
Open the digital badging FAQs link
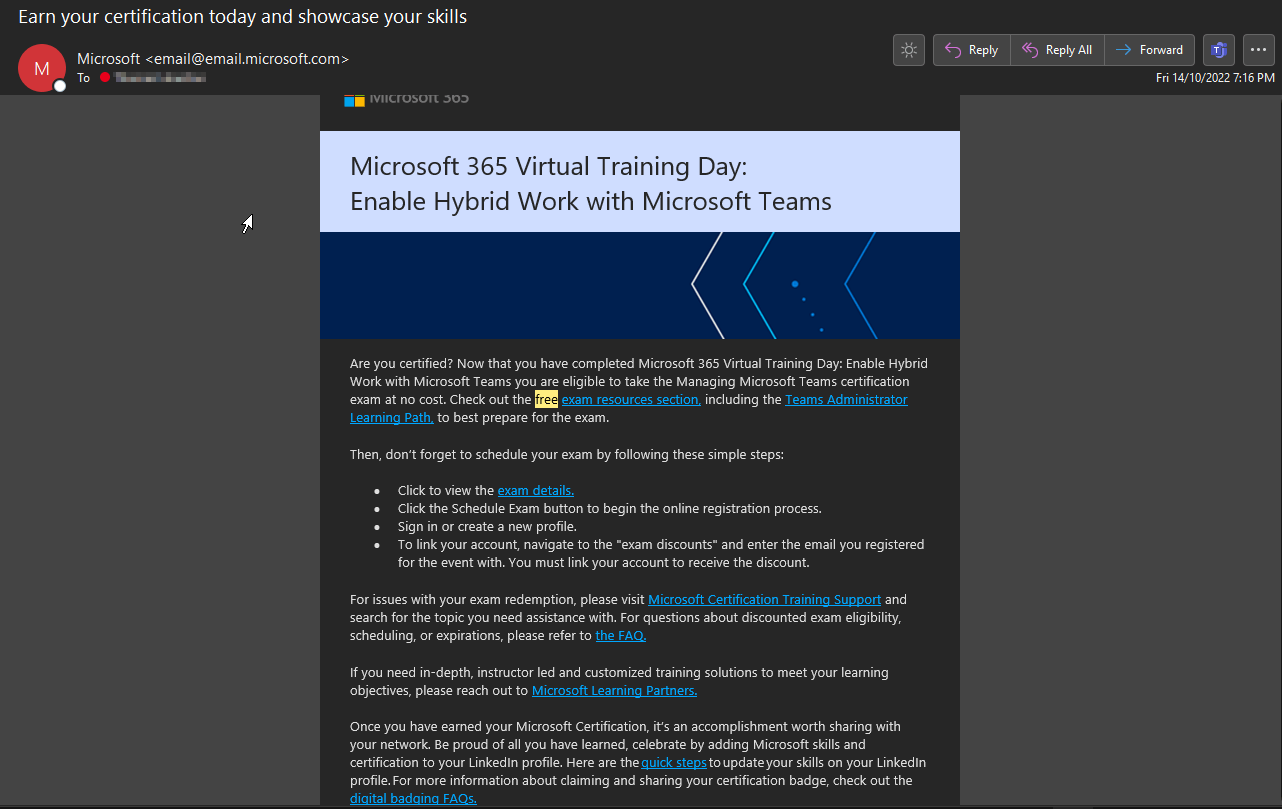pyautogui.click(x=413, y=798)
